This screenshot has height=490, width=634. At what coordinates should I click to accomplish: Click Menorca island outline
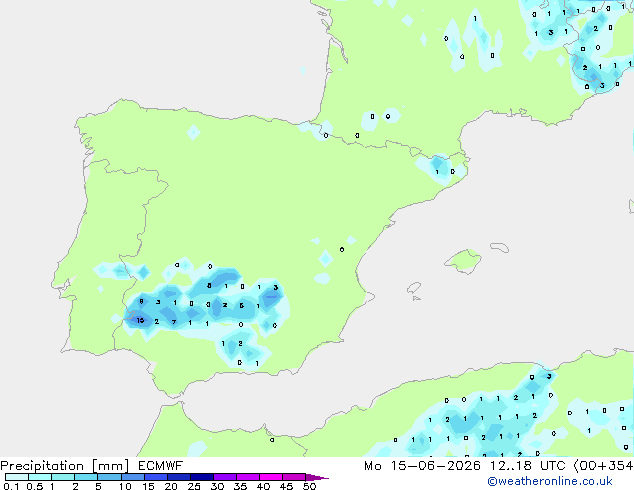coord(499,247)
